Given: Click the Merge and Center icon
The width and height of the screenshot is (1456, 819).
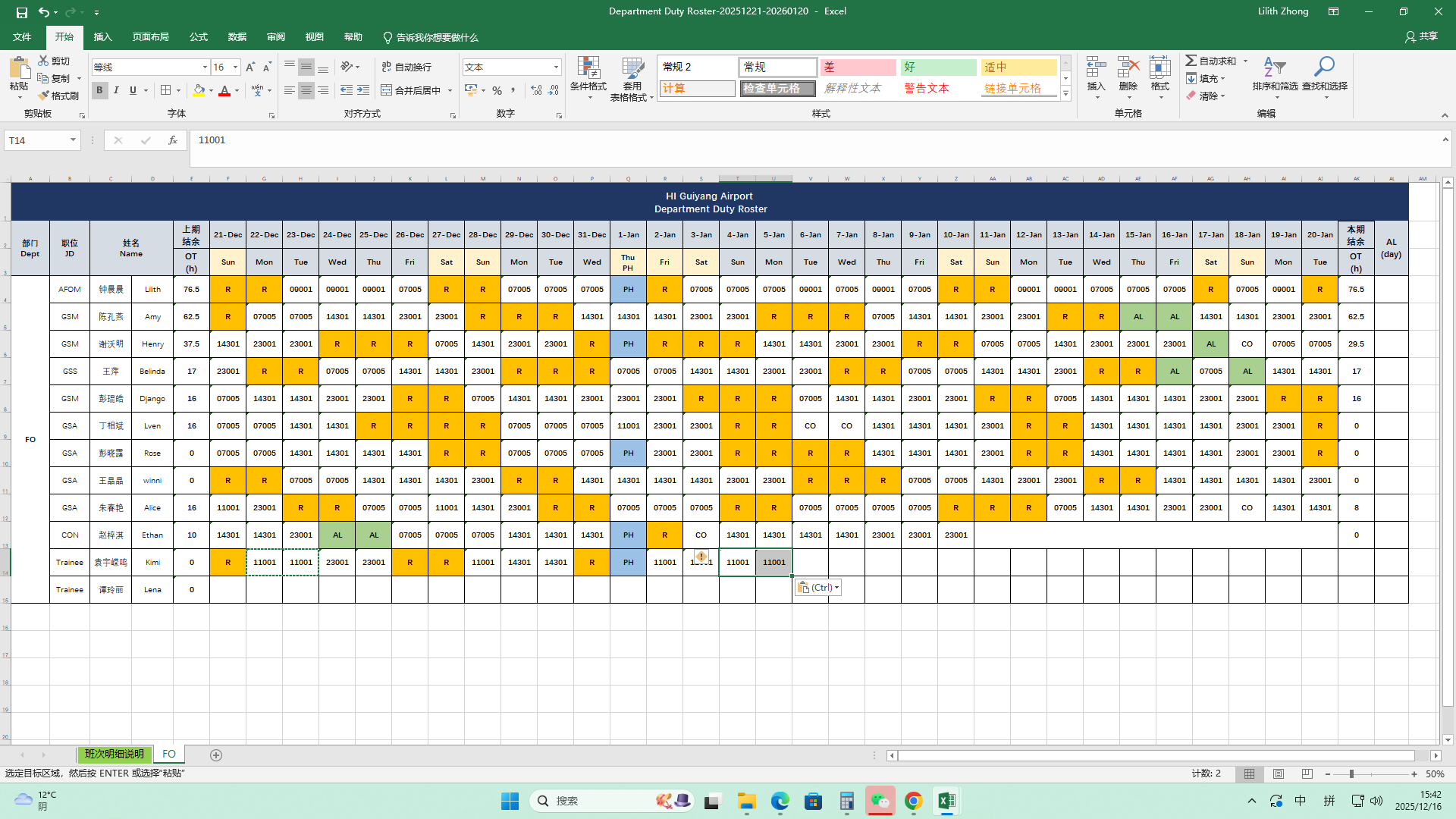Looking at the screenshot, I should [387, 90].
